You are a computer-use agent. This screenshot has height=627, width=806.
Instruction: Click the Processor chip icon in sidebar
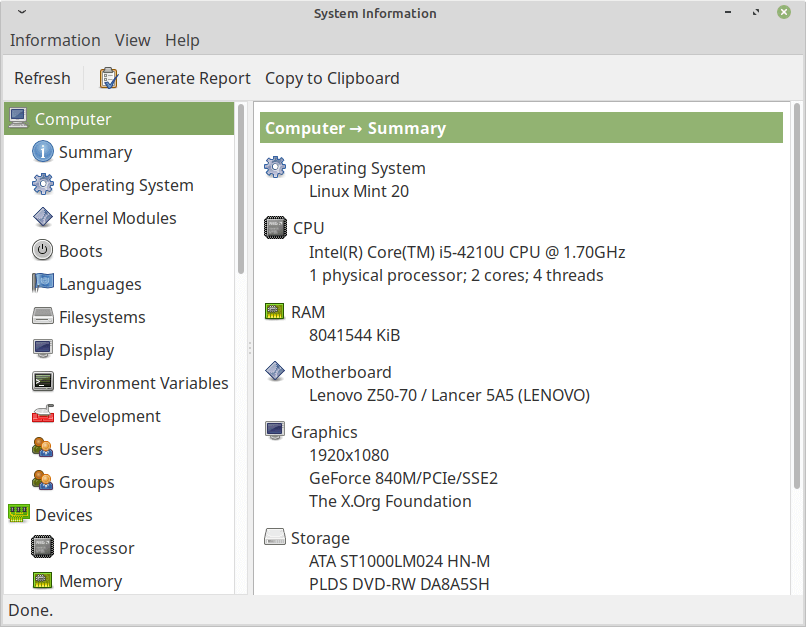point(43,548)
